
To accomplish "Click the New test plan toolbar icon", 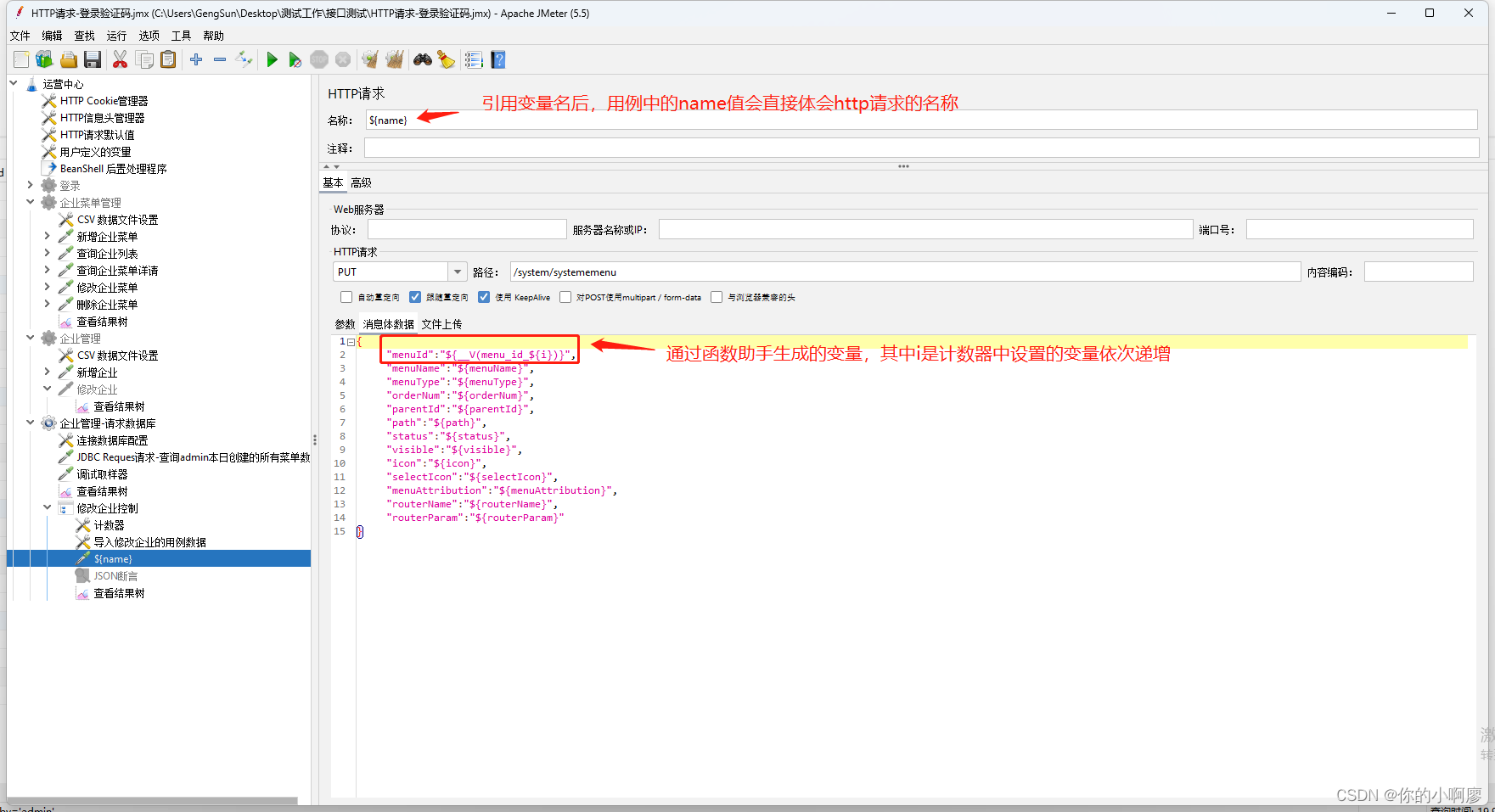I will (x=21, y=59).
